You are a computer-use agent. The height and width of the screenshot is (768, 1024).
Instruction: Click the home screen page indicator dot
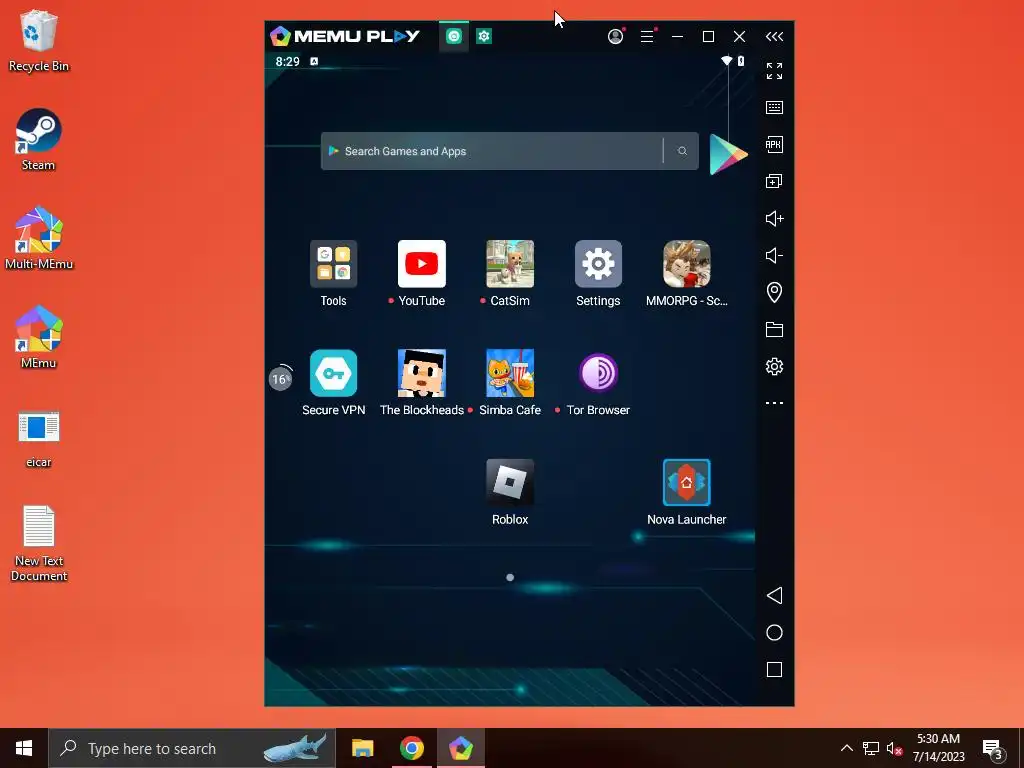pos(510,577)
